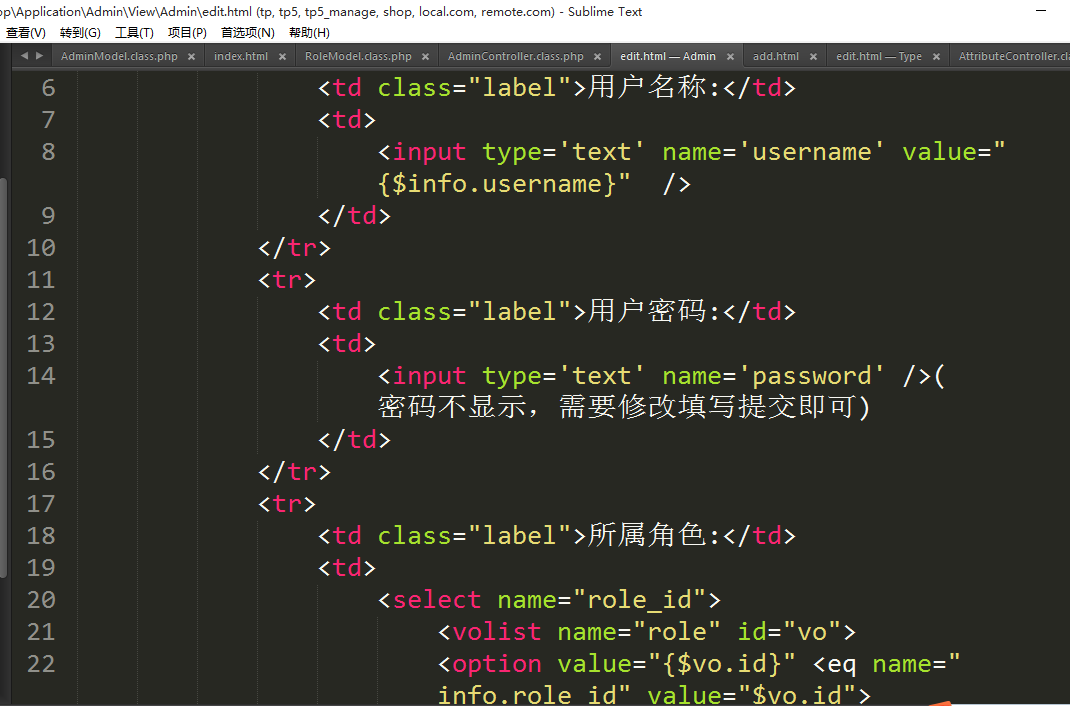Close the add.html tab
This screenshot has width=1070, height=706.
(813, 57)
